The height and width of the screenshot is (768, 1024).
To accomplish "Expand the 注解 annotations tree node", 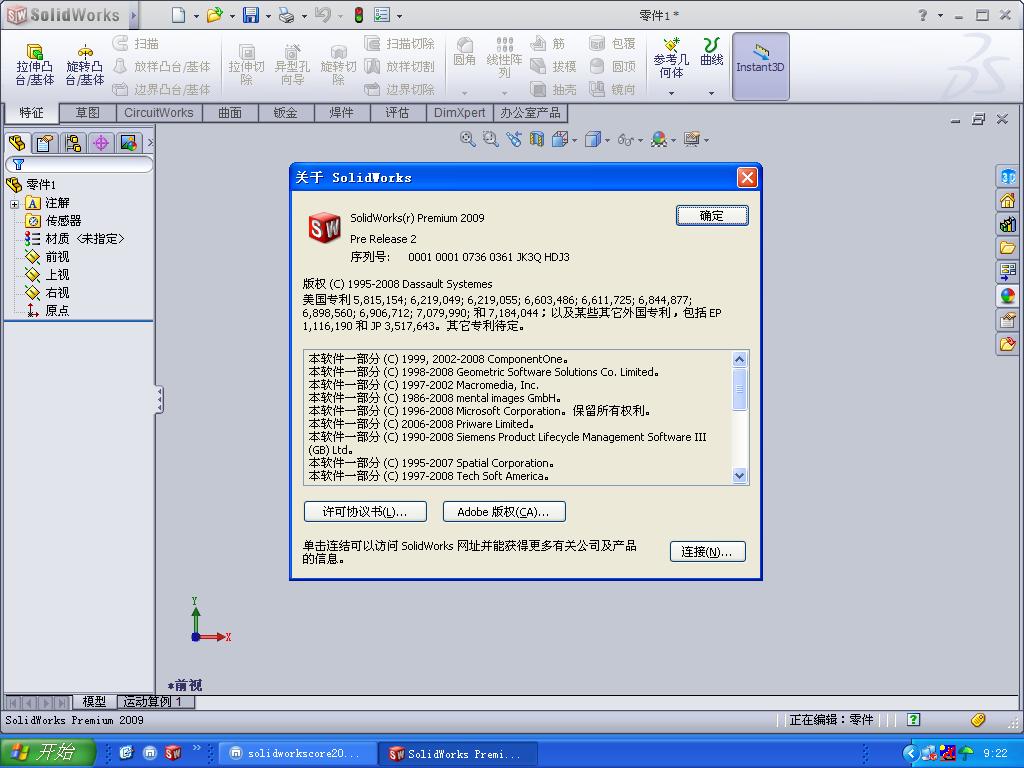I will (14, 204).
